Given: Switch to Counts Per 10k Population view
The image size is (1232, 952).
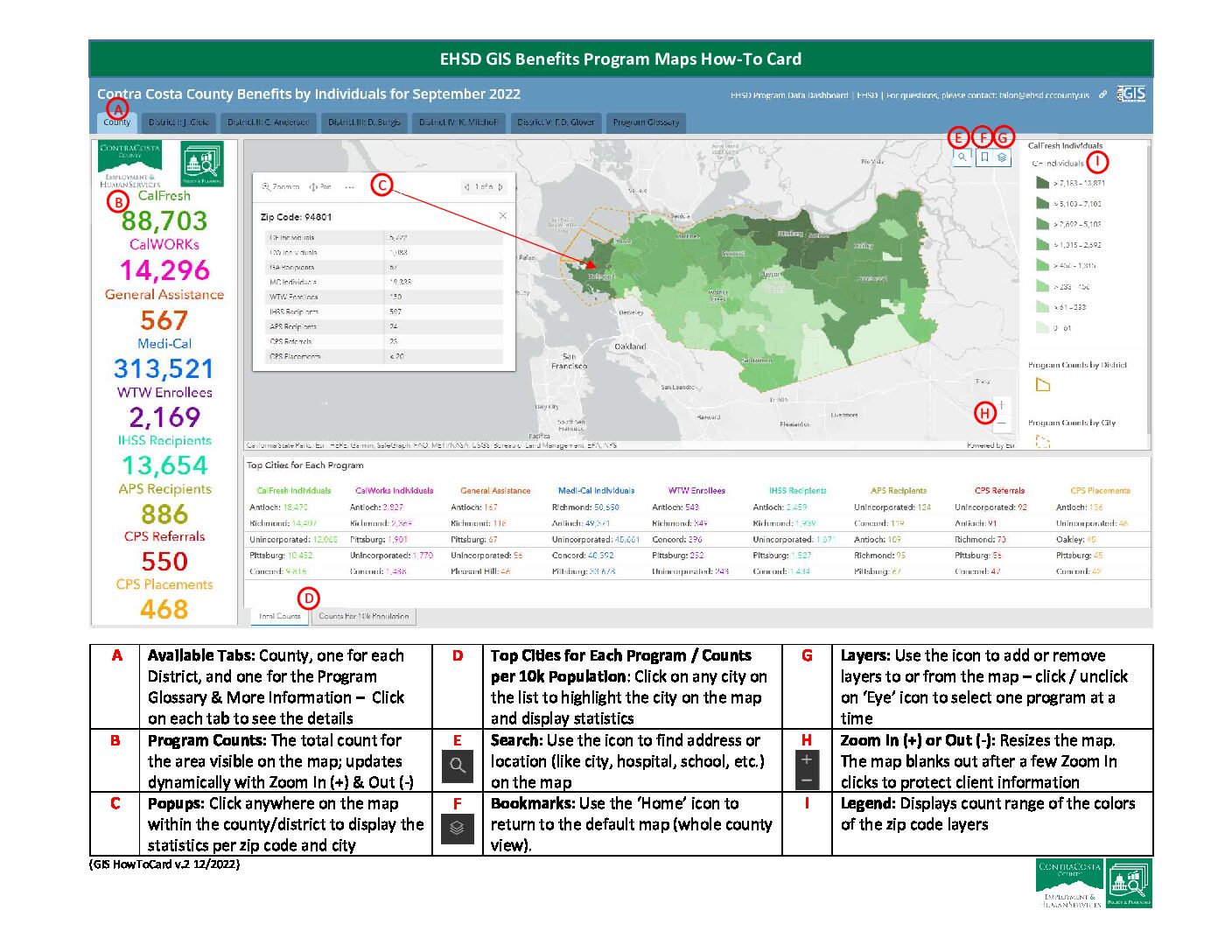Looking at the screenshot, I should (x=363, y=616).
